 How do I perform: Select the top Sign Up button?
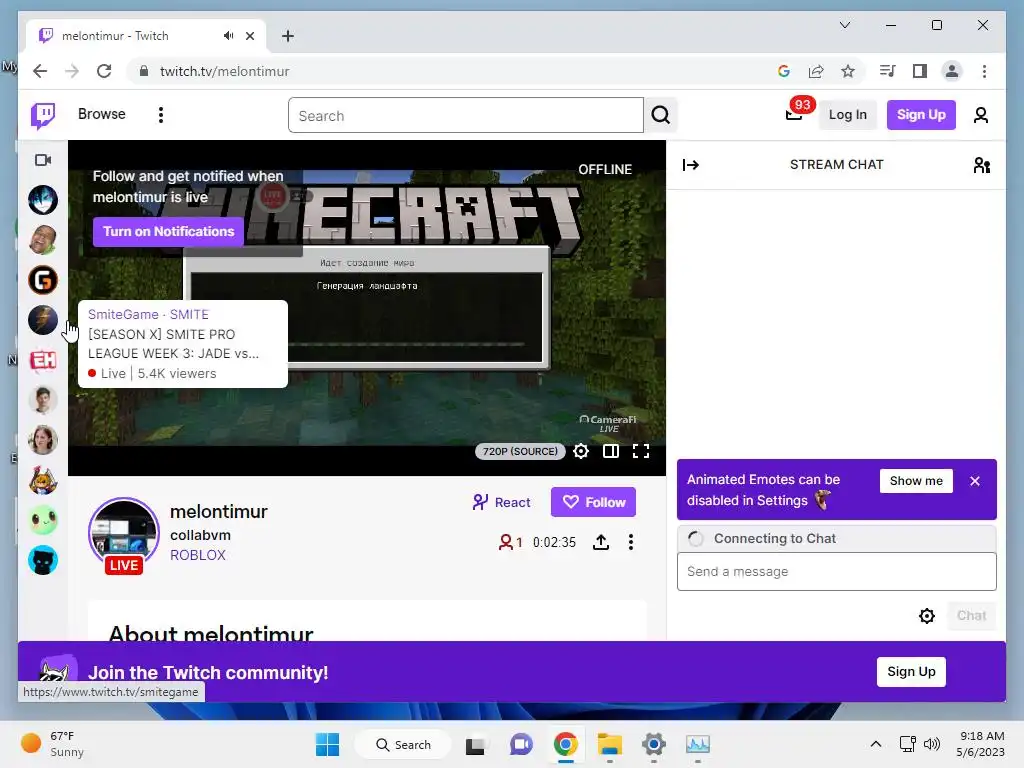click(x=921, y=115)
